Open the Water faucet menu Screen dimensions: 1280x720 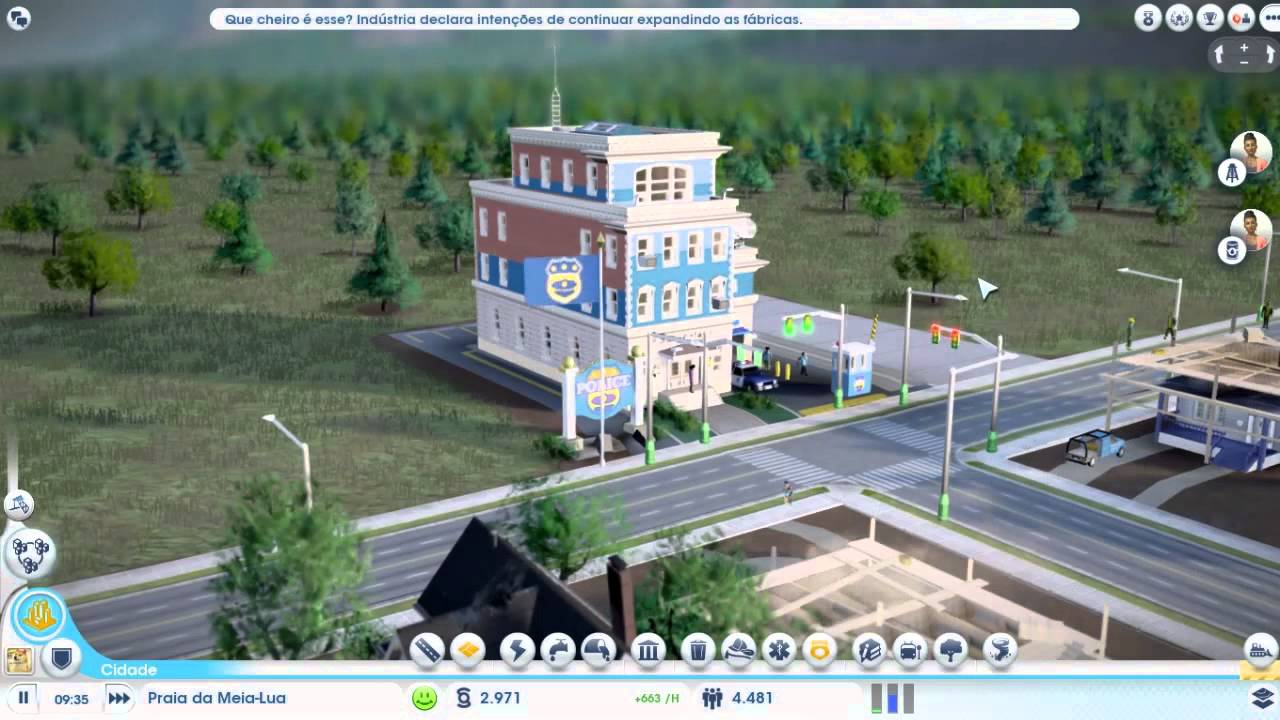pos(558,650)
